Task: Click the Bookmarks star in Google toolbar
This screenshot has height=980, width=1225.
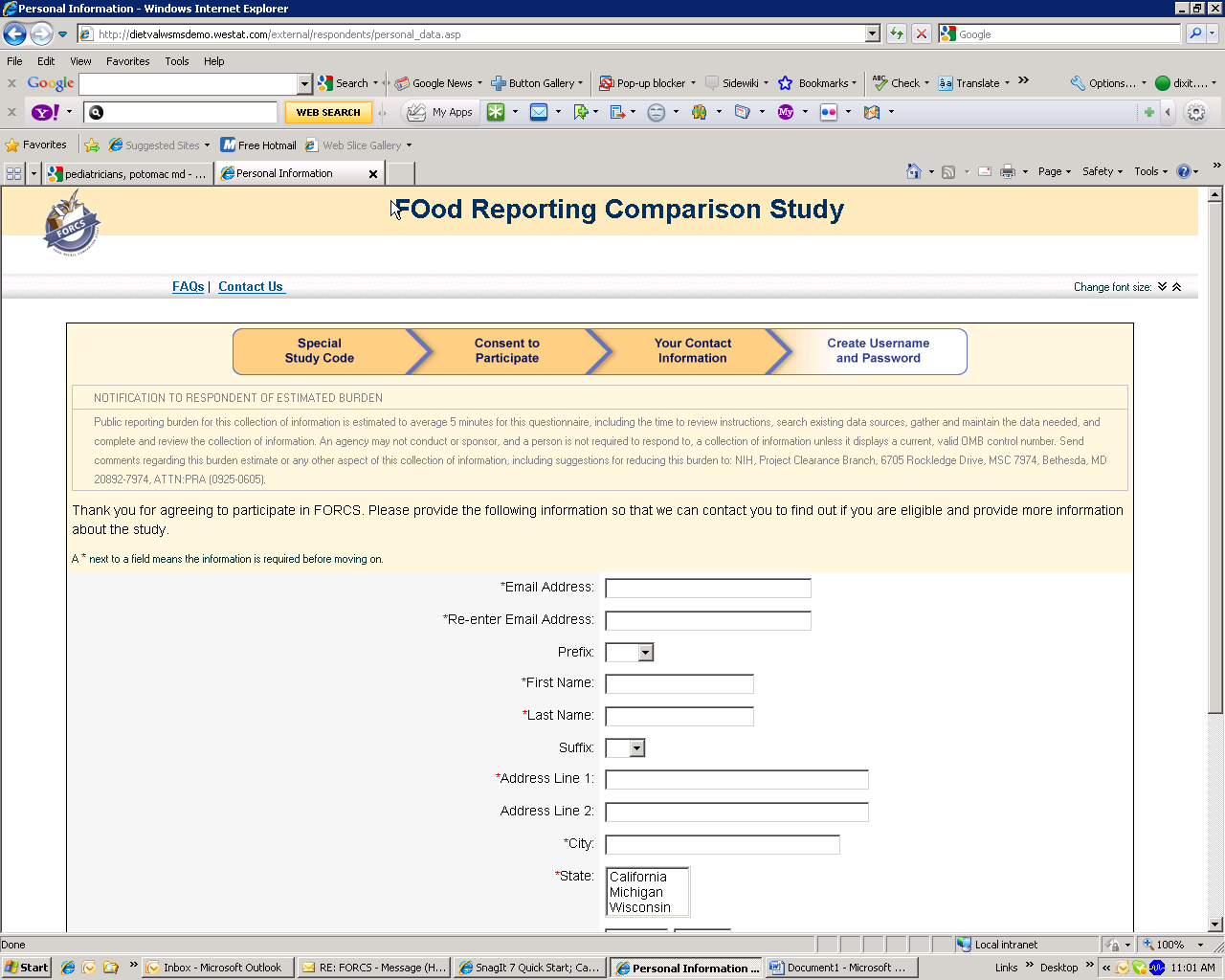Action: pos(786,83)
